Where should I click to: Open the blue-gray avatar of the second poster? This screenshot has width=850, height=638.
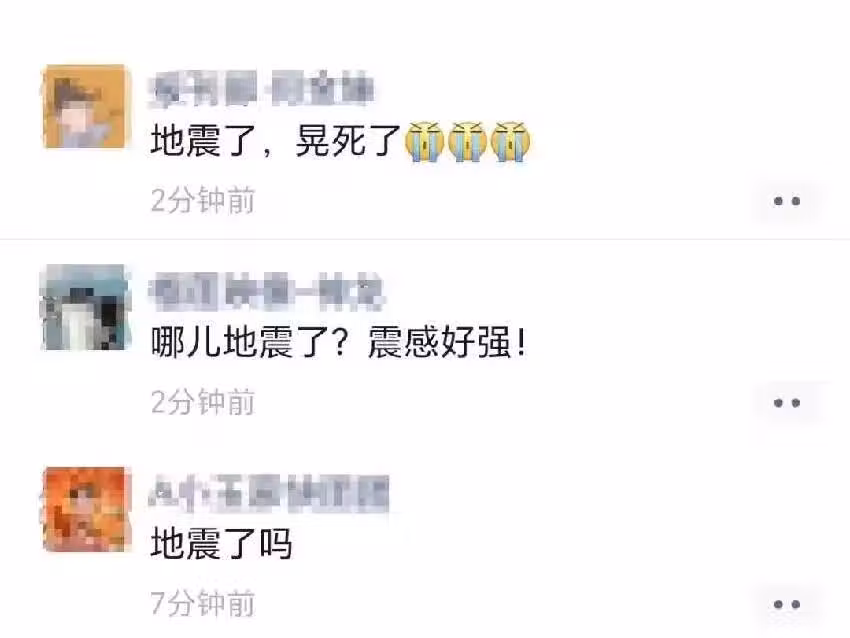point(86,307)
